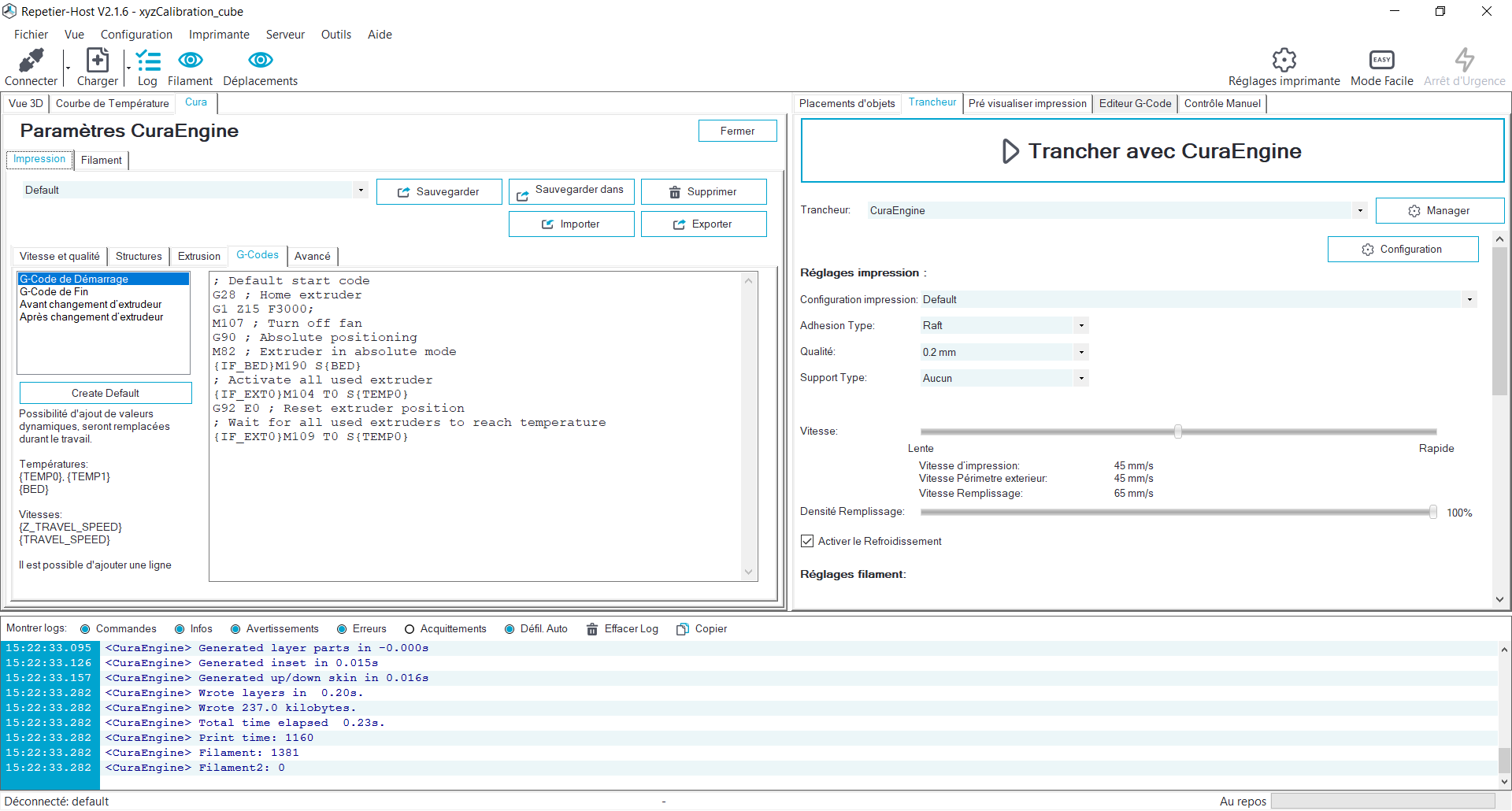
Task: Switch to Extrusion tab
Action: click(x=199, y=256)
